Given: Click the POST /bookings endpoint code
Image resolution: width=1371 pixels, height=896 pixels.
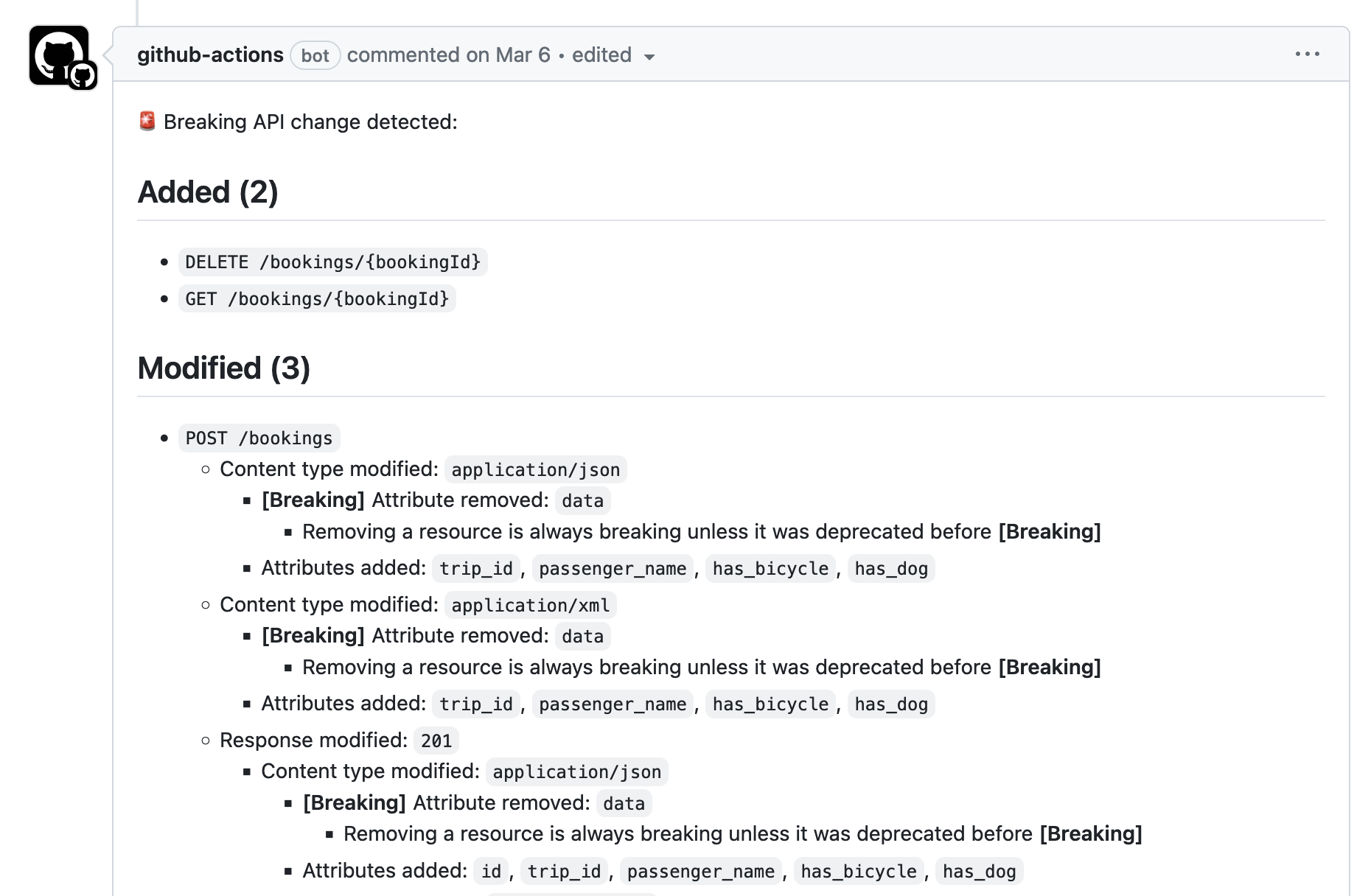Looking at the screenshot, I should click(259, 438).
